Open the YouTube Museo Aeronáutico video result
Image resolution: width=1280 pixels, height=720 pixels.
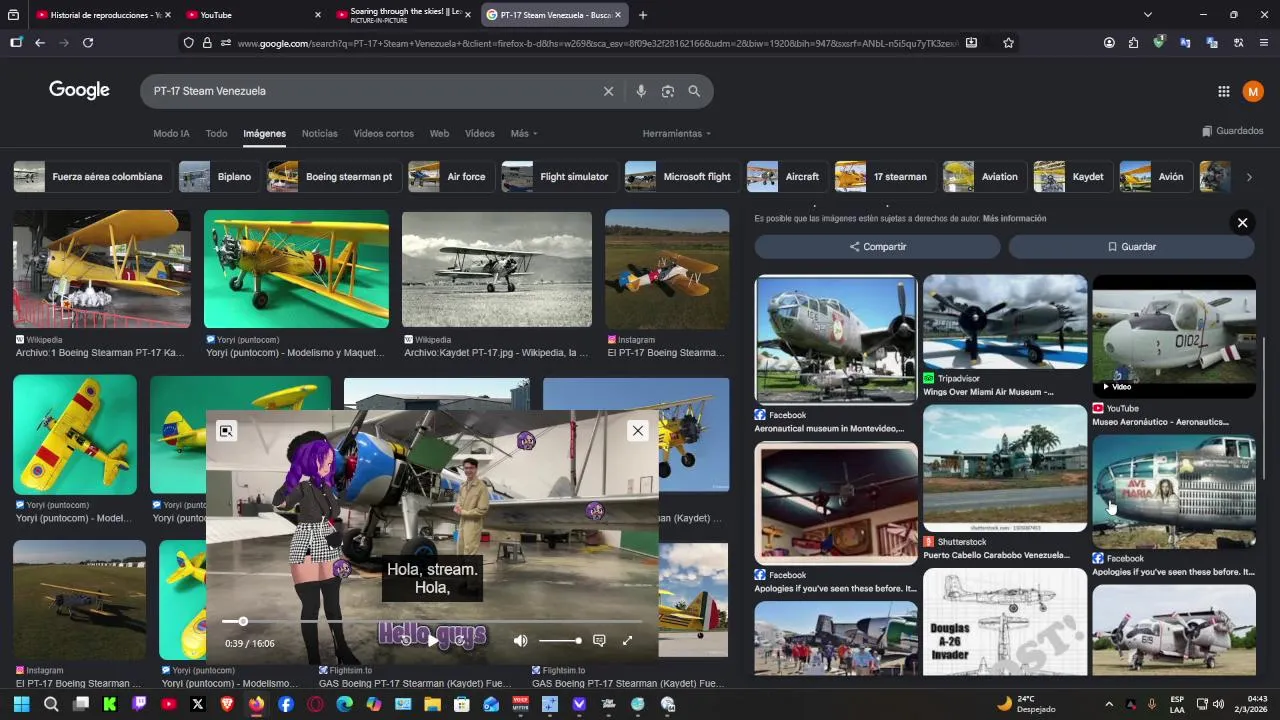point(1174,337)
